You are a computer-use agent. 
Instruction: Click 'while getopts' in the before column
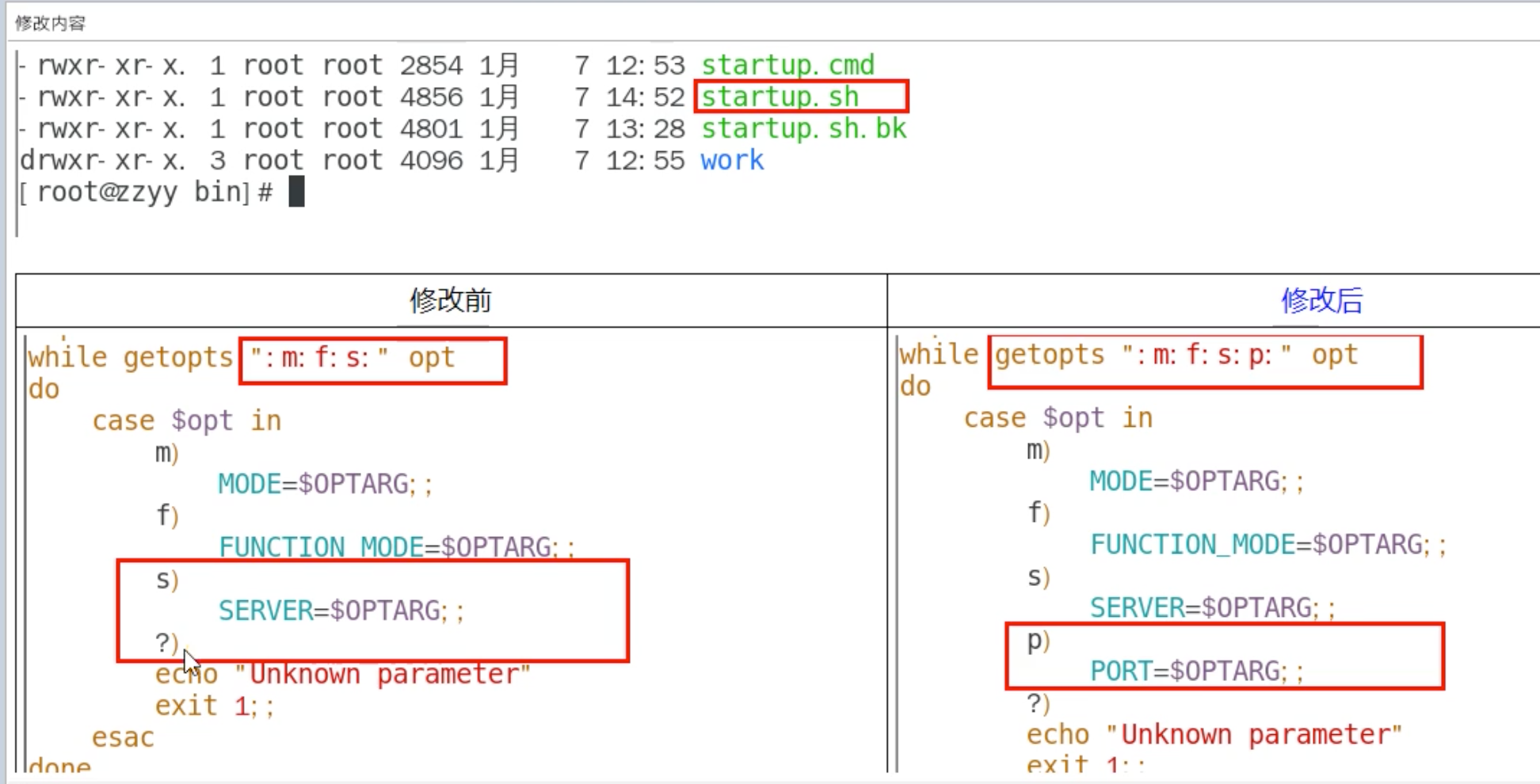point(131,358)
